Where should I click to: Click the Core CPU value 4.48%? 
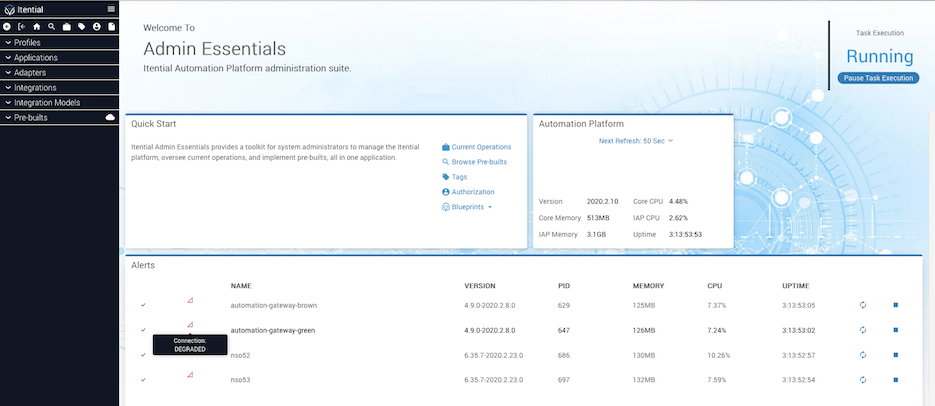tap(678, 202)
